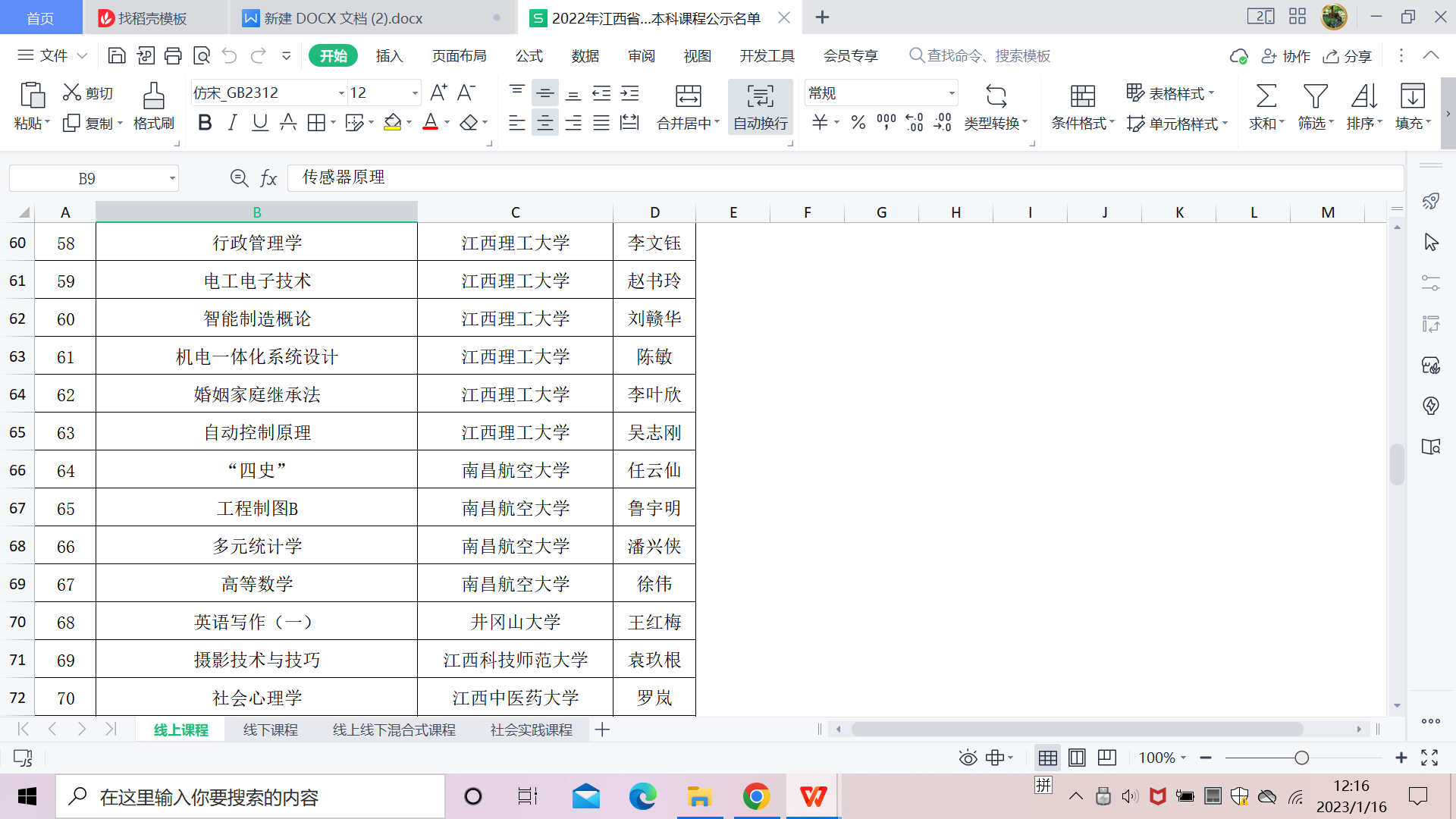Click the print icon in quick toolbar
This screenshot has height=819, width=1456.
[x=174, y=55]
